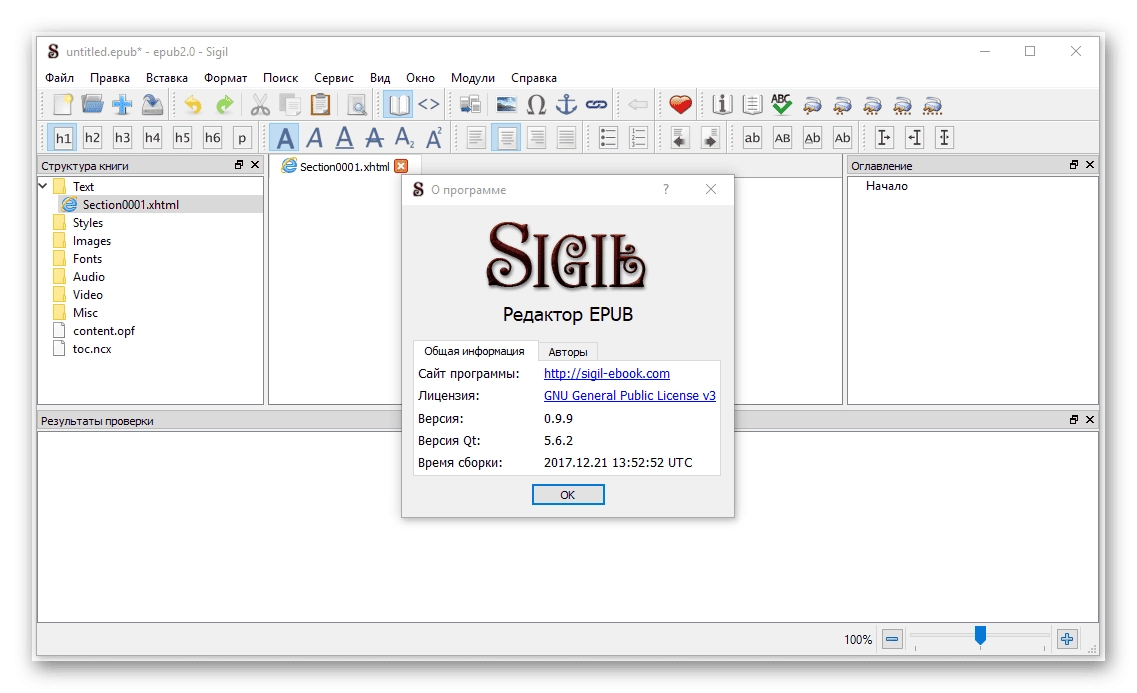Close the Section0001.xhtml tab
The width and height of the screenshot is (1137, 693).
click(x=401, y=166)
